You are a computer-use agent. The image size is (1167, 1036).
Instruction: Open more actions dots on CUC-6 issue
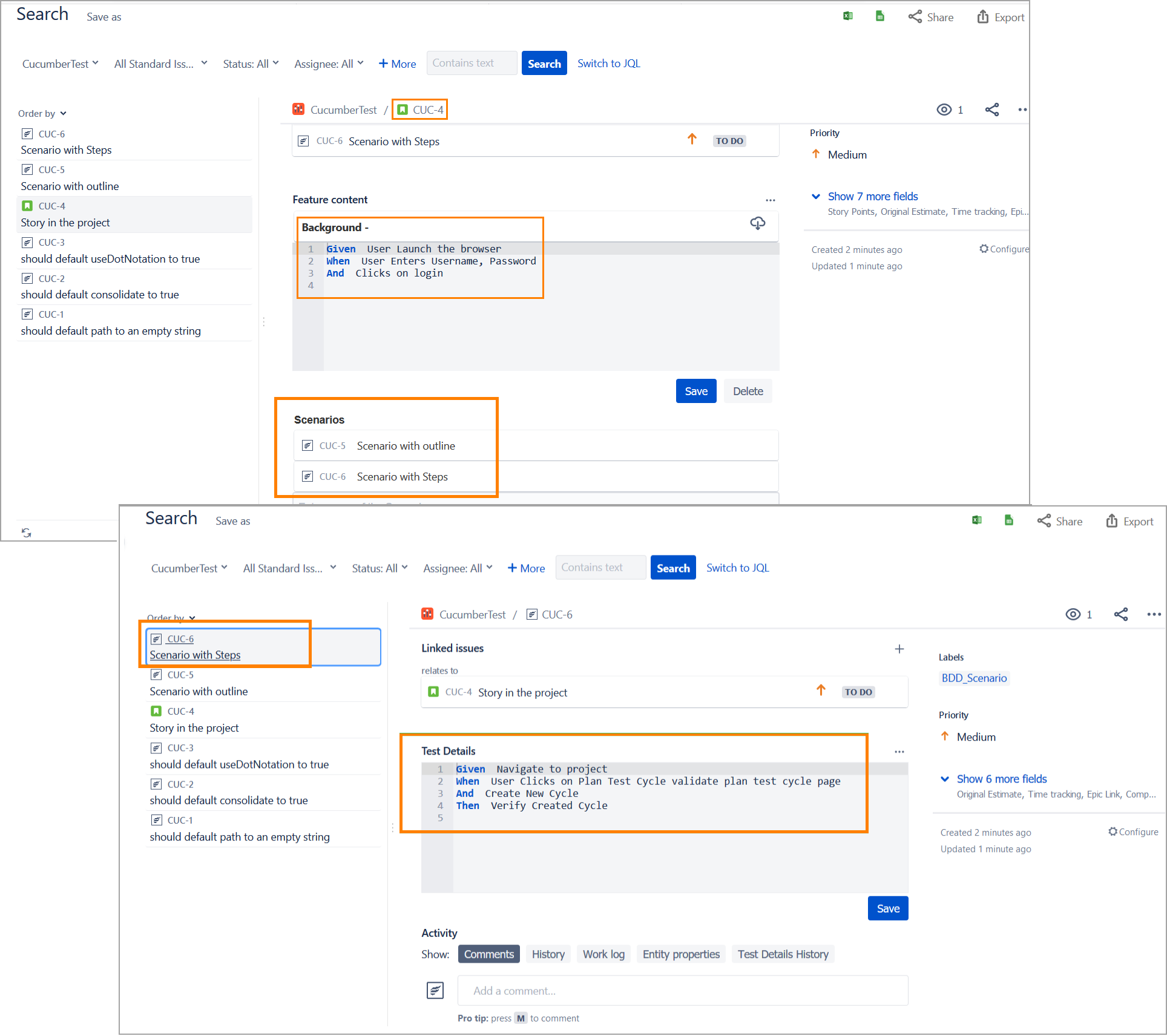tap(1154, 614)
